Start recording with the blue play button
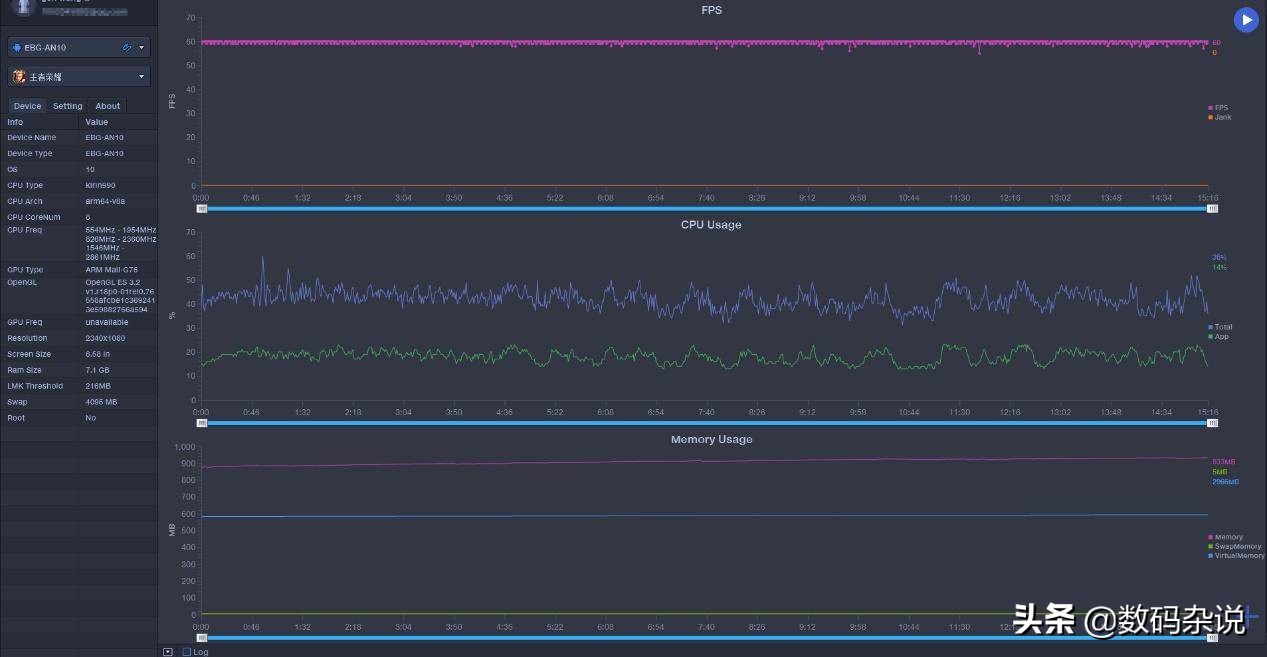 point(1245,20)
